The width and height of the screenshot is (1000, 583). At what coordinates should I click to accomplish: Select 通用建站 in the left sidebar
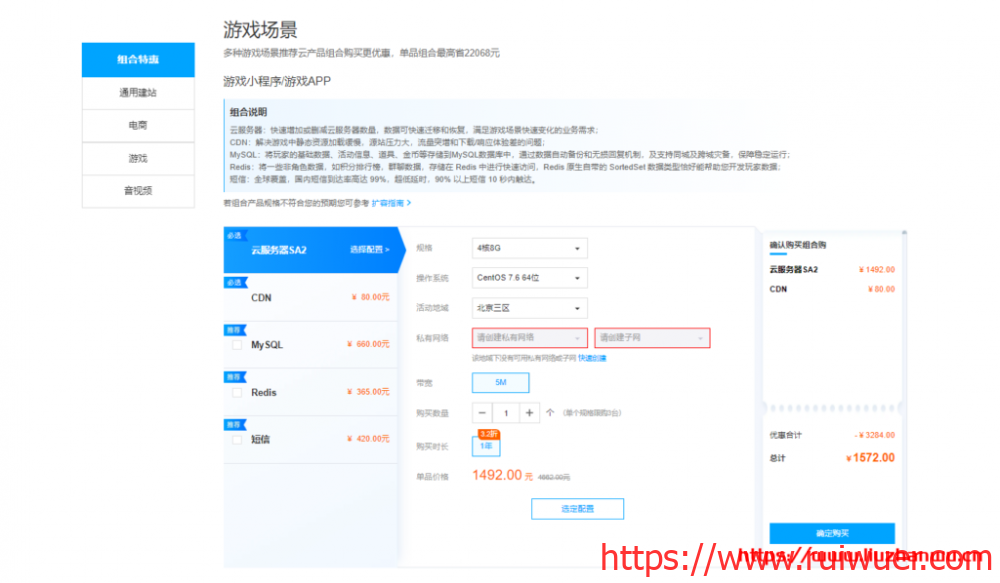pos(138,93)
